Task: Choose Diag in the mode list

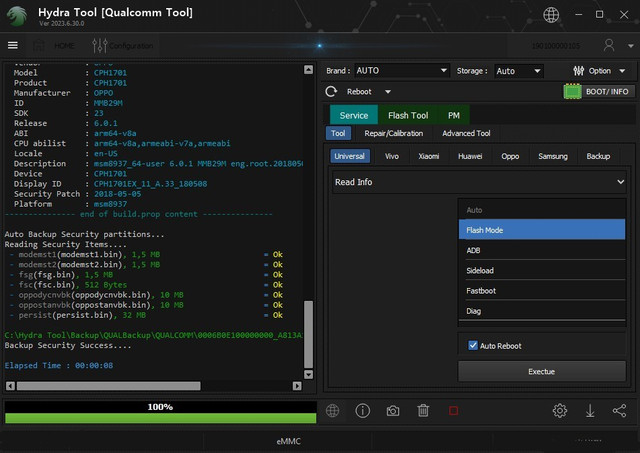Action: [x=542, y=311]
